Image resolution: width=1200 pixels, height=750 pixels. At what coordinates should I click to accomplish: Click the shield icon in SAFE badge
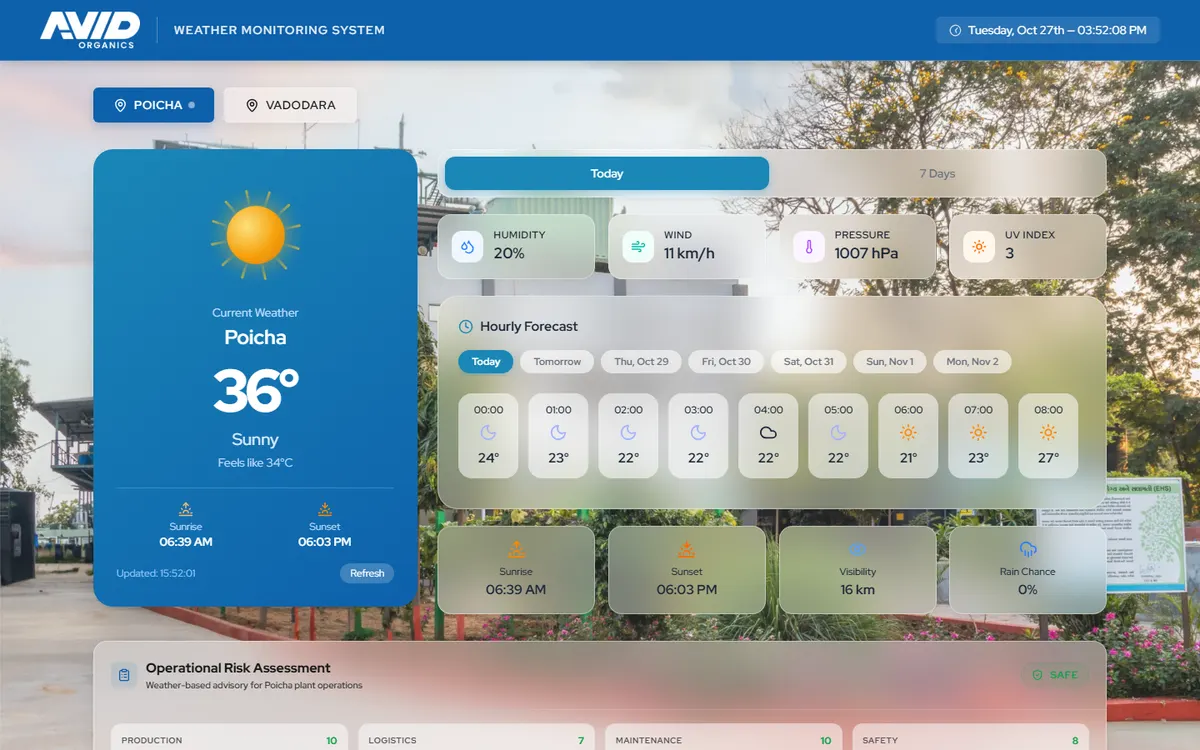coord(1037,675)
